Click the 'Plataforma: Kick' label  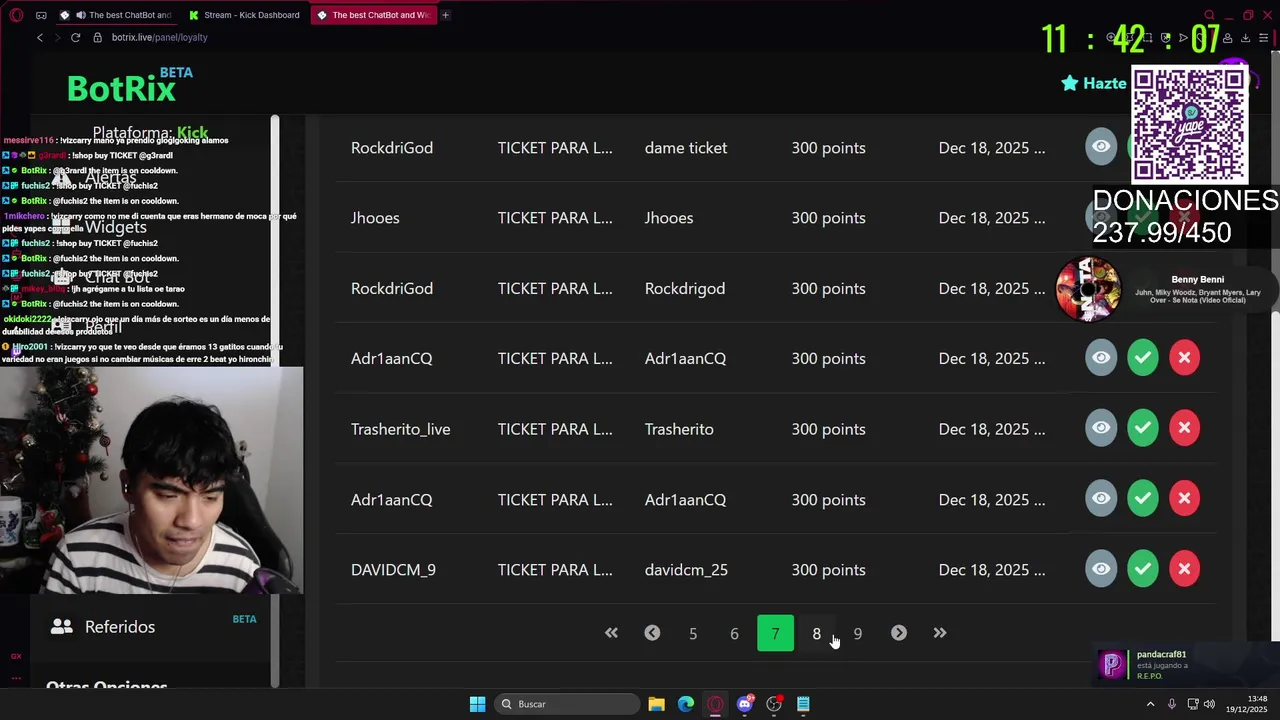[150, 132]
